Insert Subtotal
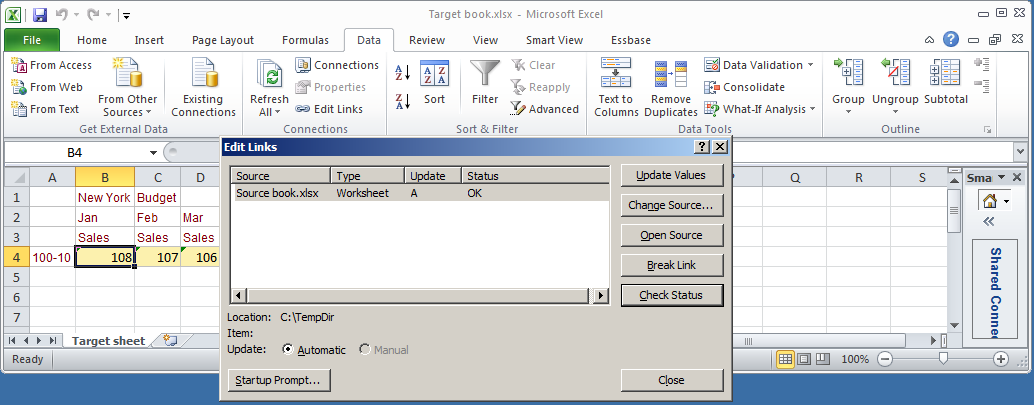Image resolution: width=1034 pixels, height=405 pixels. tap(946, 82)
